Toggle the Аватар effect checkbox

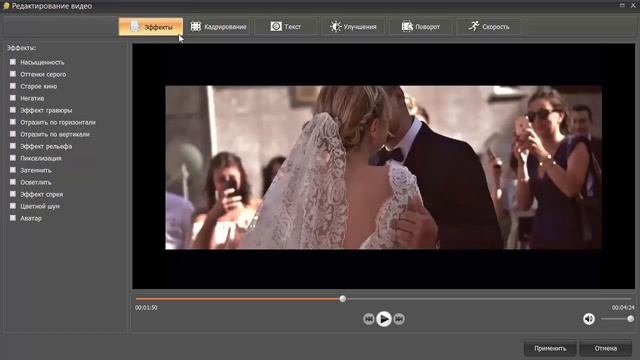[13, 218]
